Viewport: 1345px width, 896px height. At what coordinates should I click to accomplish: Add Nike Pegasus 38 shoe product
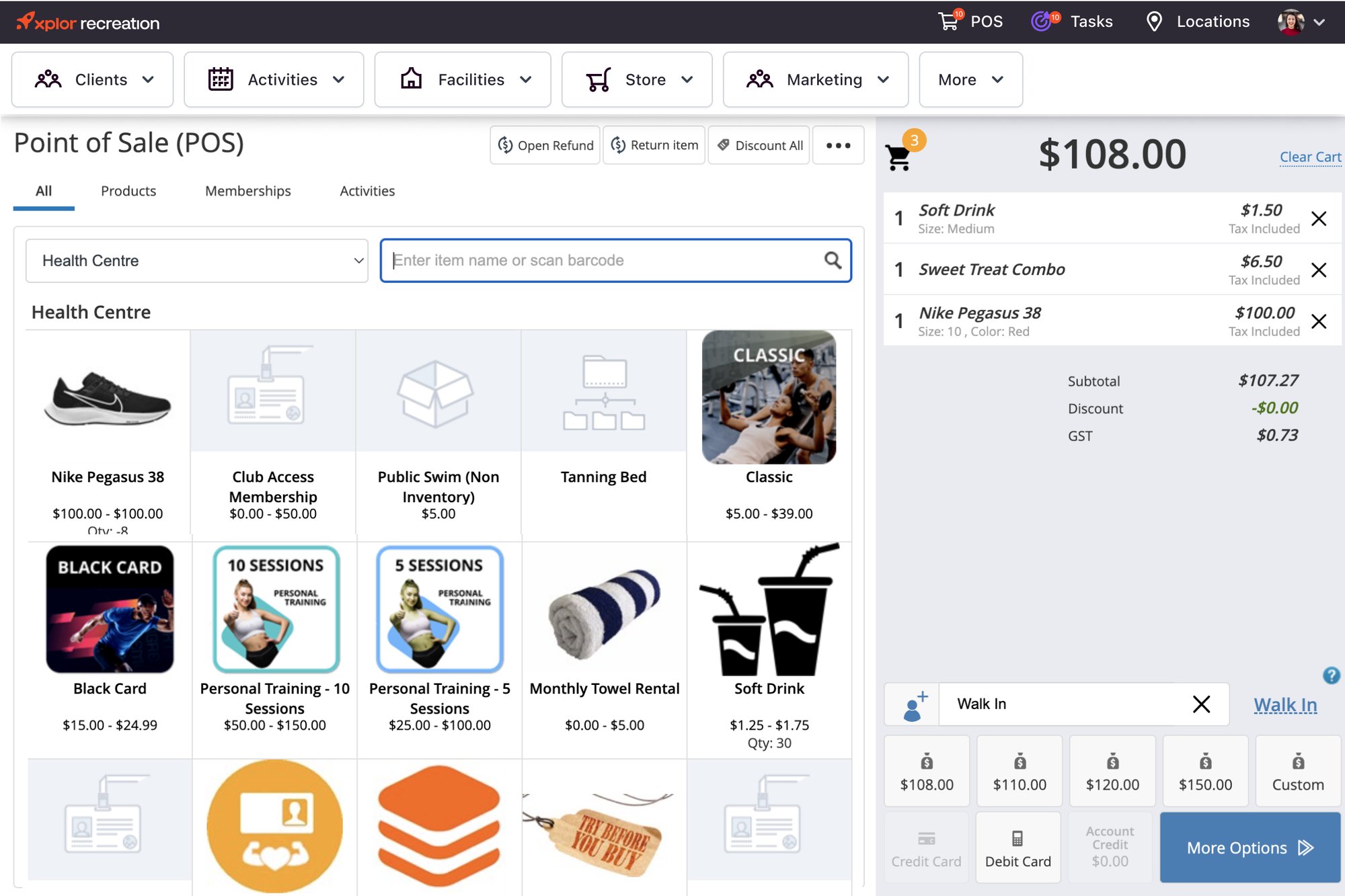[108, 432]
